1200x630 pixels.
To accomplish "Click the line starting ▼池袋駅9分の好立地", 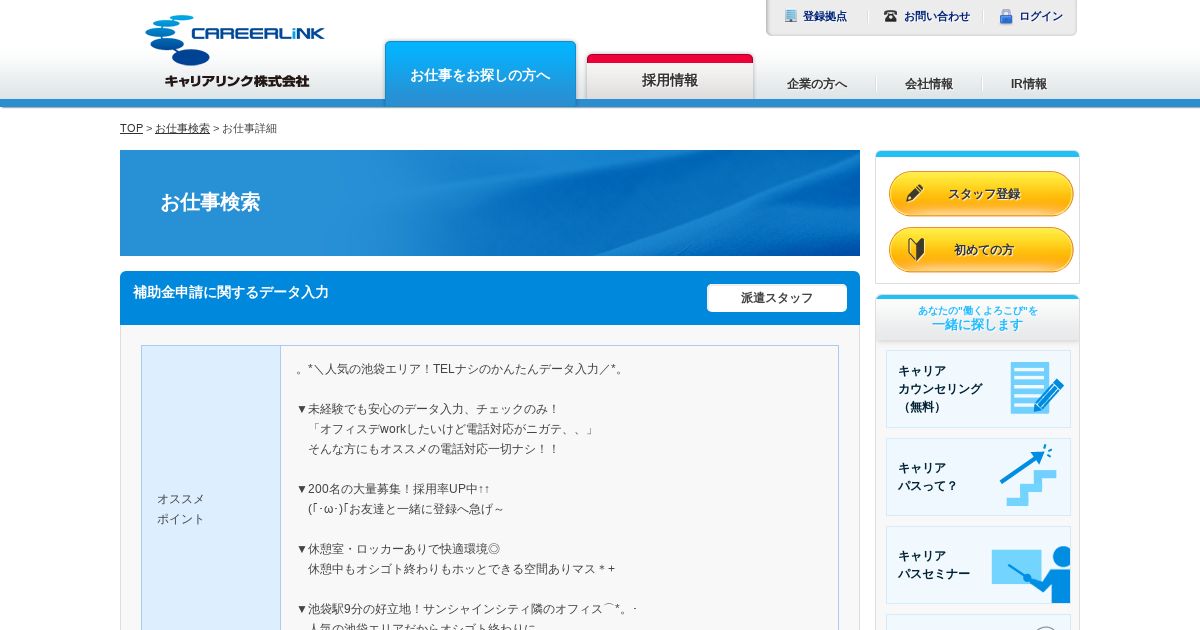I will [466, 609].
